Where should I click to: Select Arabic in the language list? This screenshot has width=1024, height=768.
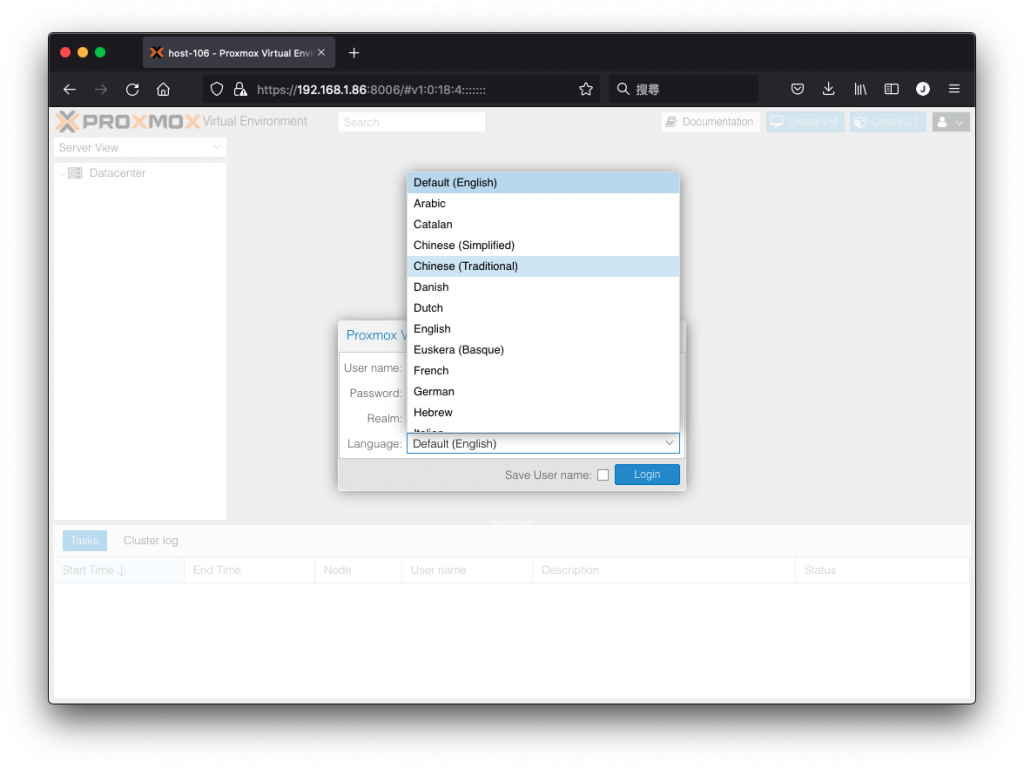[x=543, y=204]
